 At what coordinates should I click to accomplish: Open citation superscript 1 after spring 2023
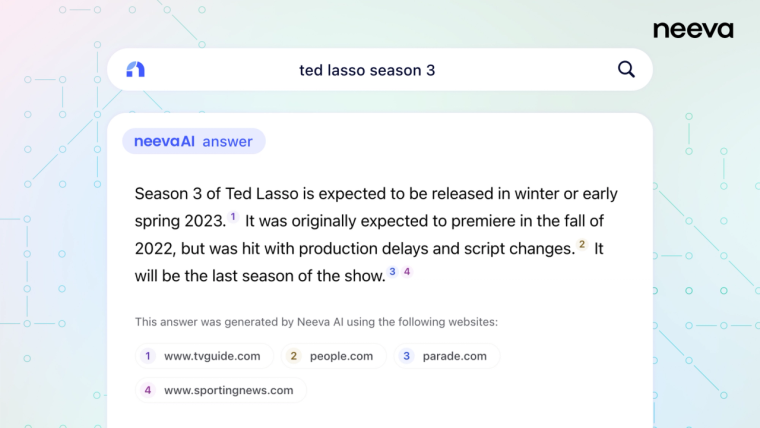pos(233,217)
